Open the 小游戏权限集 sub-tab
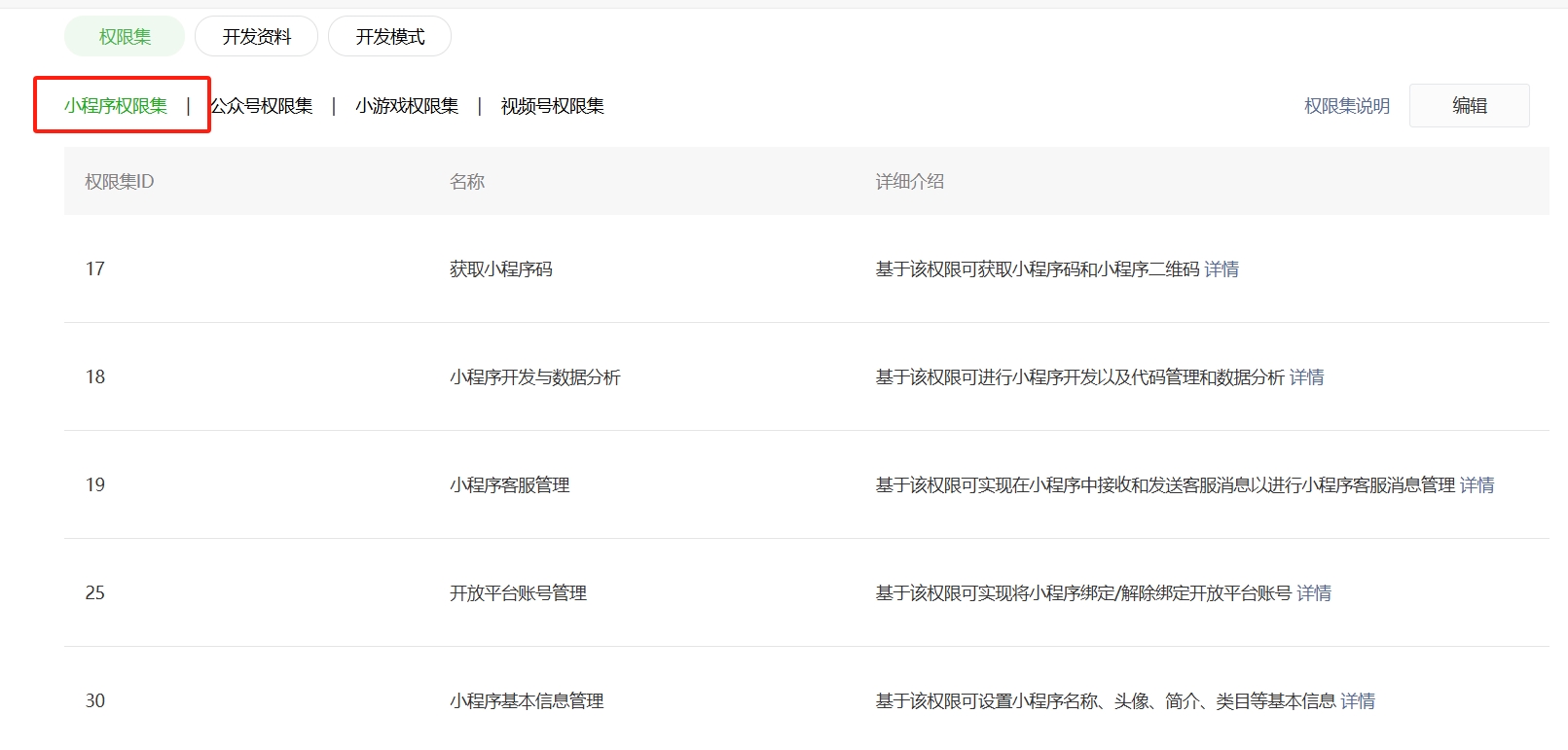Image resolution: width=1568 pixels, height=750 pixels. click(407, 106)
